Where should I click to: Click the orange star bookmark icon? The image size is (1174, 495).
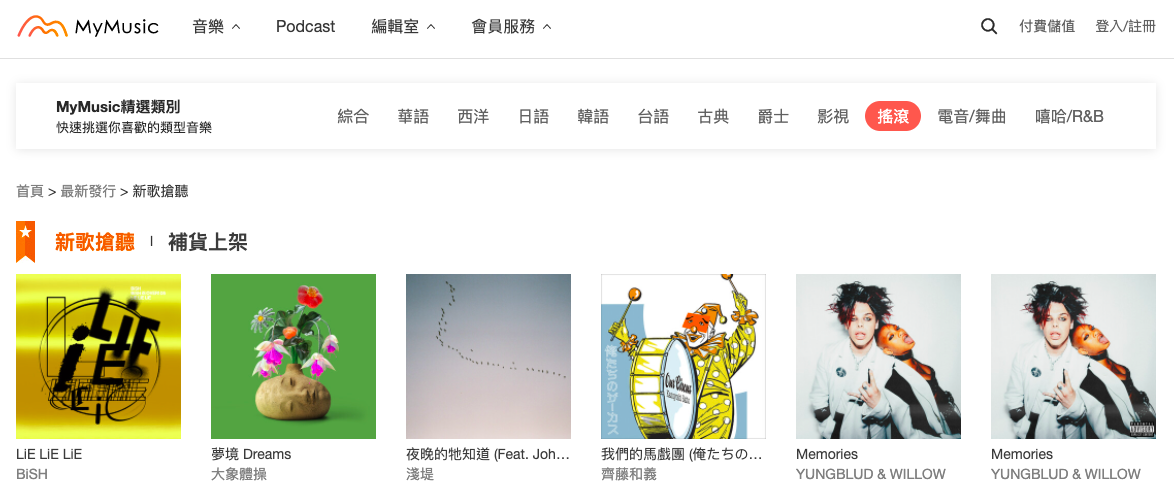25,242
